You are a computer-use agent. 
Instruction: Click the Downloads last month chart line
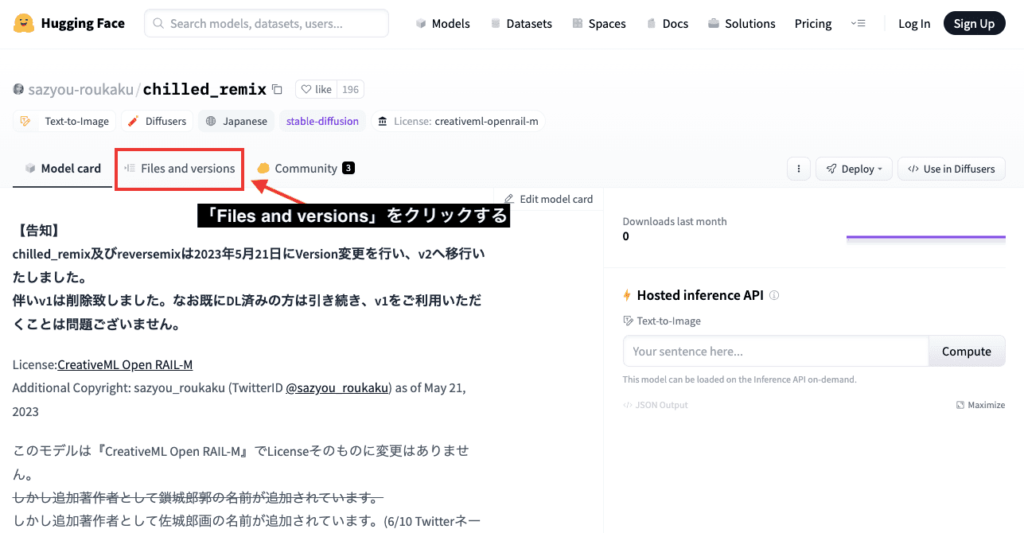925,237
